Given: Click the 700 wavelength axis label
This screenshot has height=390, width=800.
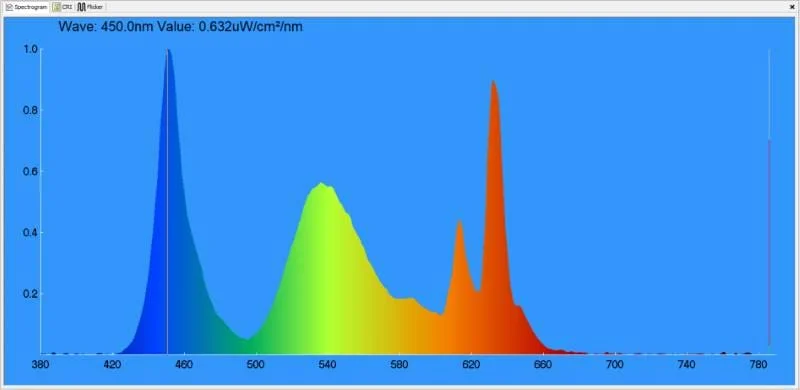Looking at the screenshot, I should tap(615, 365).
